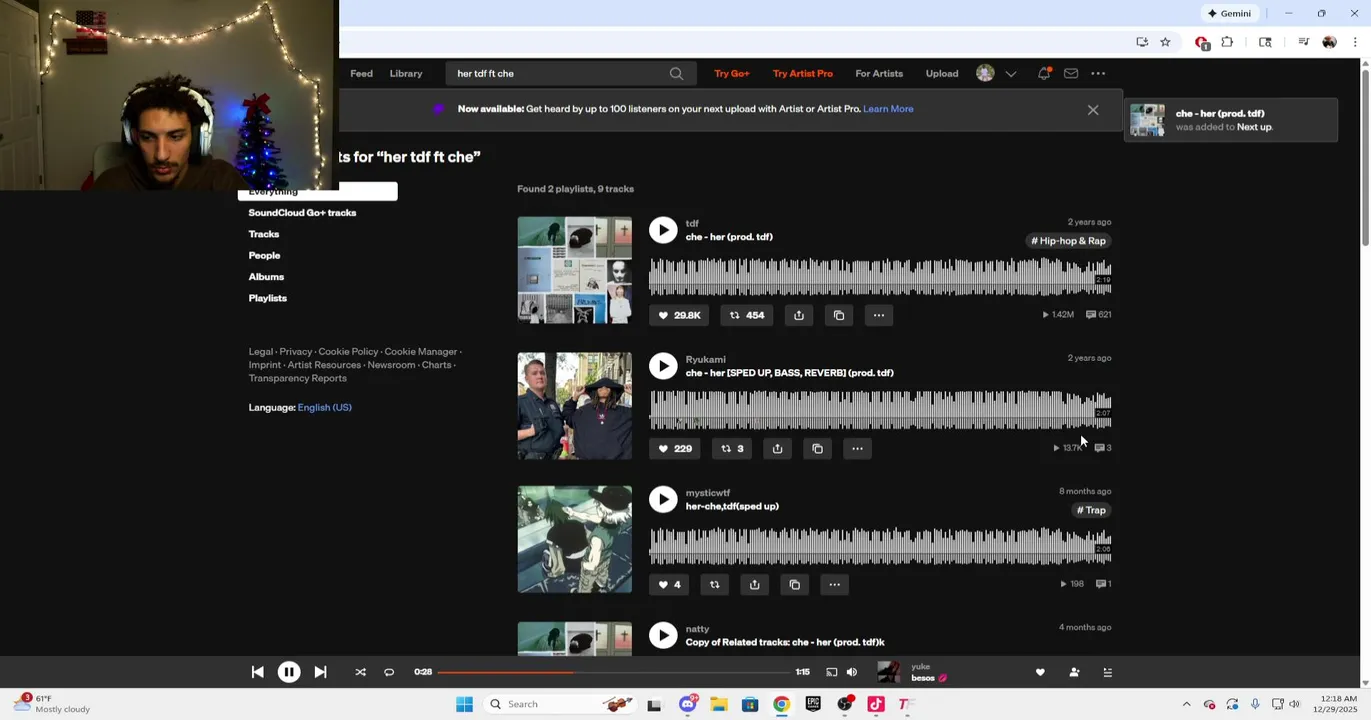Follow the artist yuke from player bar

click(x=1074, y=672)
